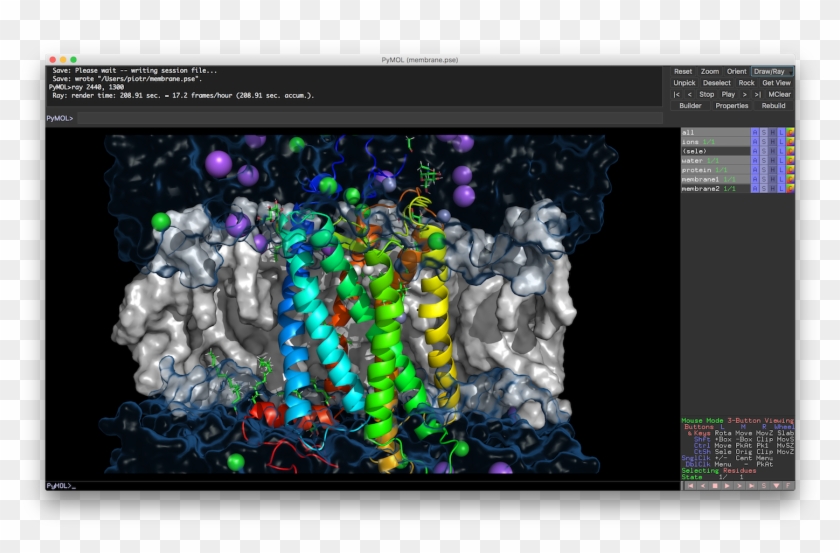Image resolution: width=840 pixels, height=553 pixels.
Task: Open the Label (L) menu for the protein object
Action: pyautogui.click(x=782, y=169)
